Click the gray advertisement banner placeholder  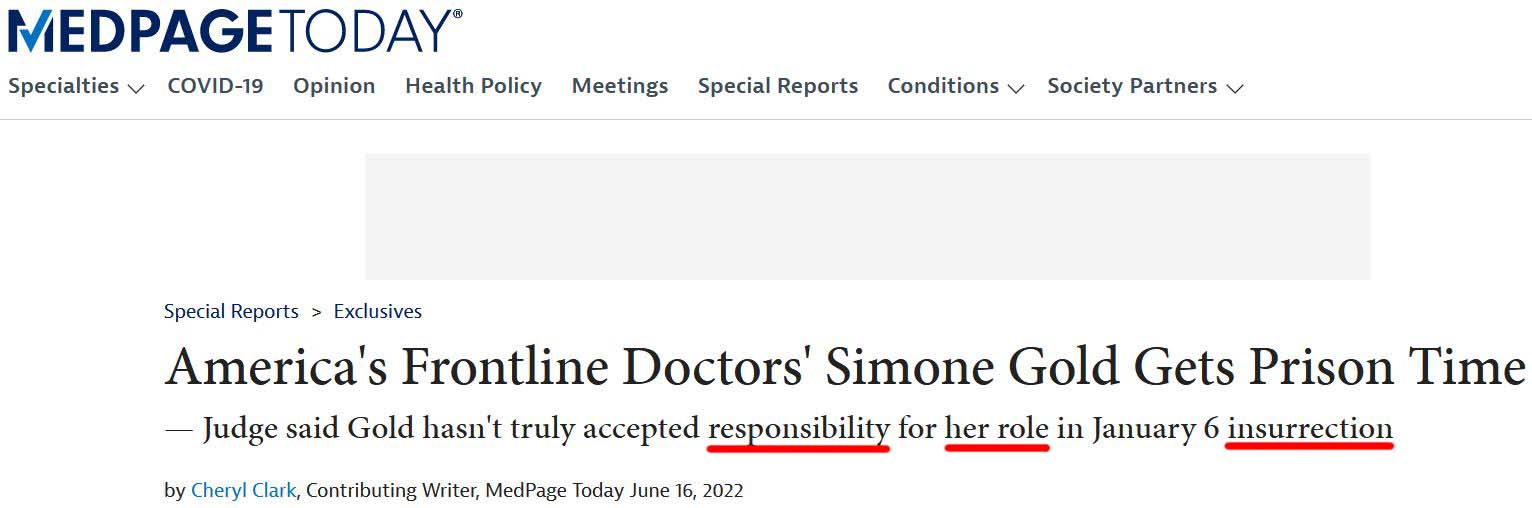pos(867,216)
